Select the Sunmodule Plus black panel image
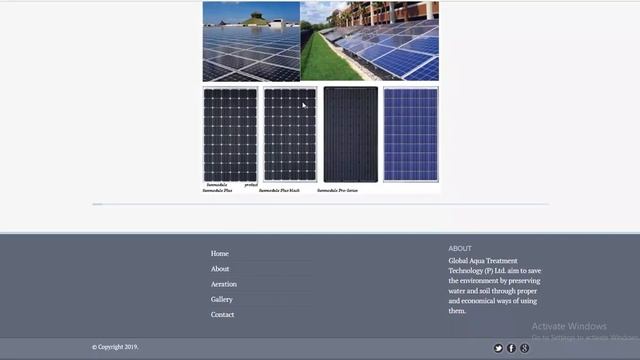640x360 pixels. tap(290, 134)
